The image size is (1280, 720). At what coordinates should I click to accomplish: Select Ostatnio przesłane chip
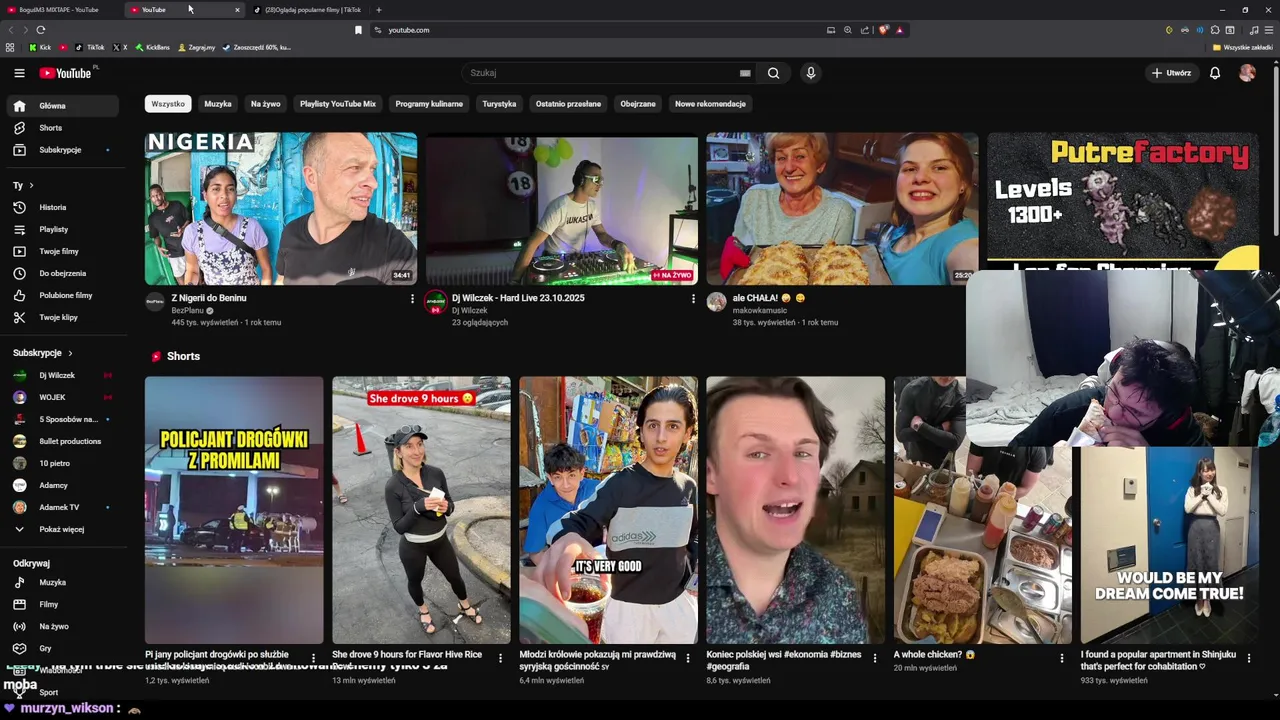coord(568,104)
